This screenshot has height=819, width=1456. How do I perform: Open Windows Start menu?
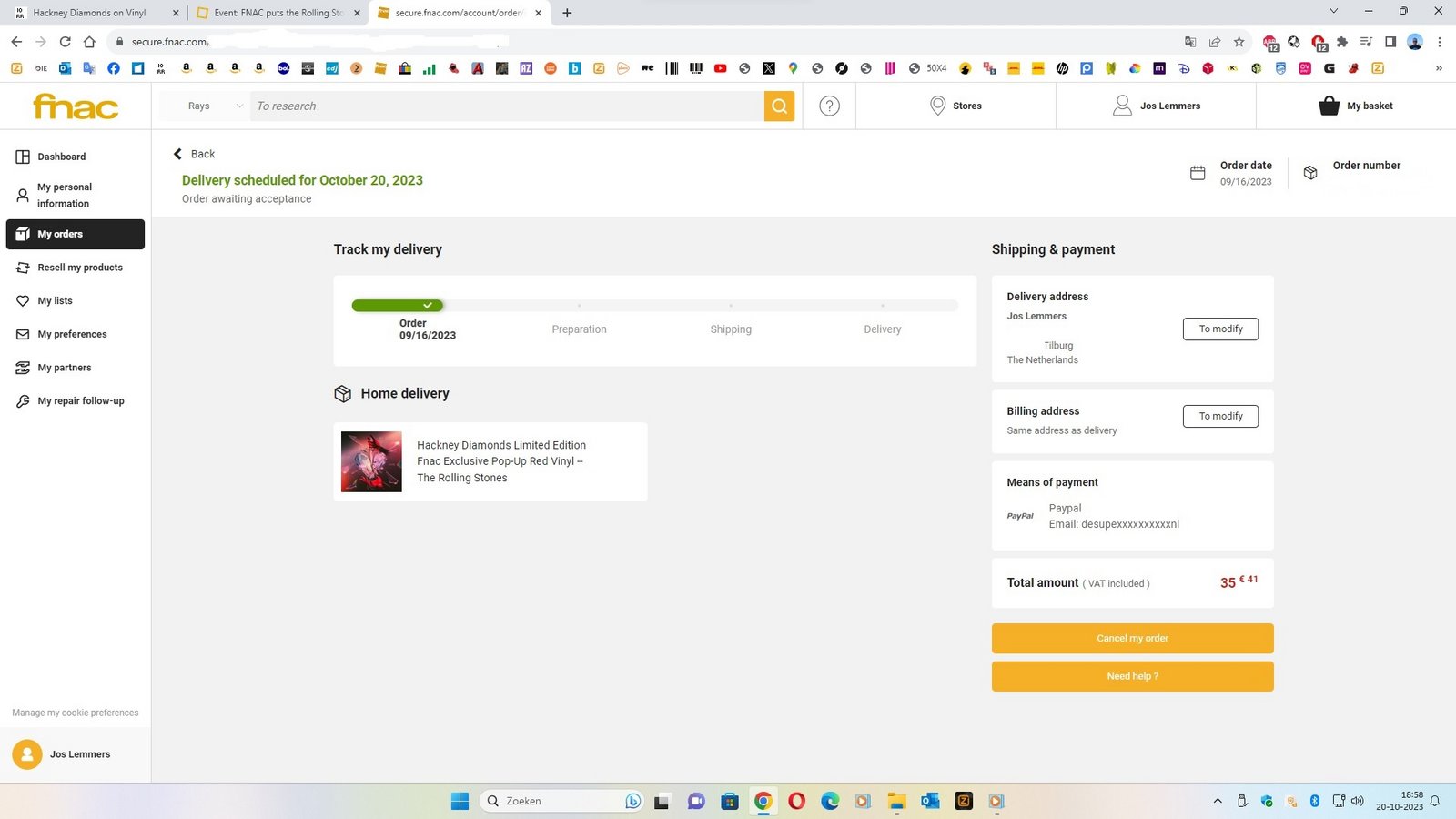[x=460, y=801]
